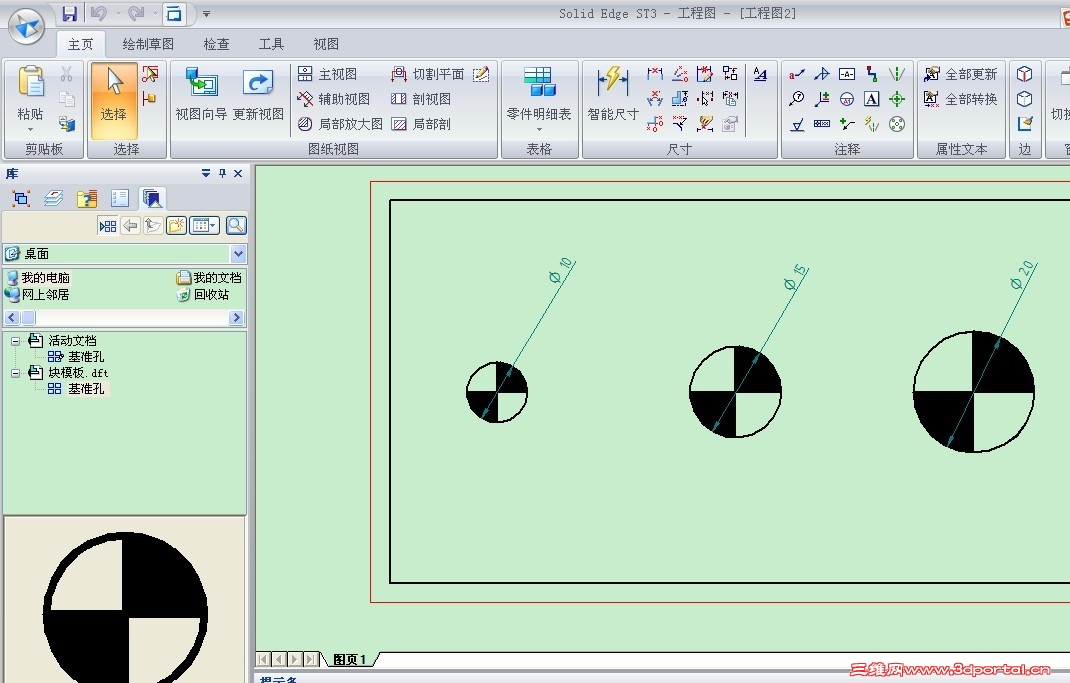Image resolution: width=1070 pixels, height=683 pixels.
Task: Open the 检查 ribbon tab
Action: coord(216,44)
